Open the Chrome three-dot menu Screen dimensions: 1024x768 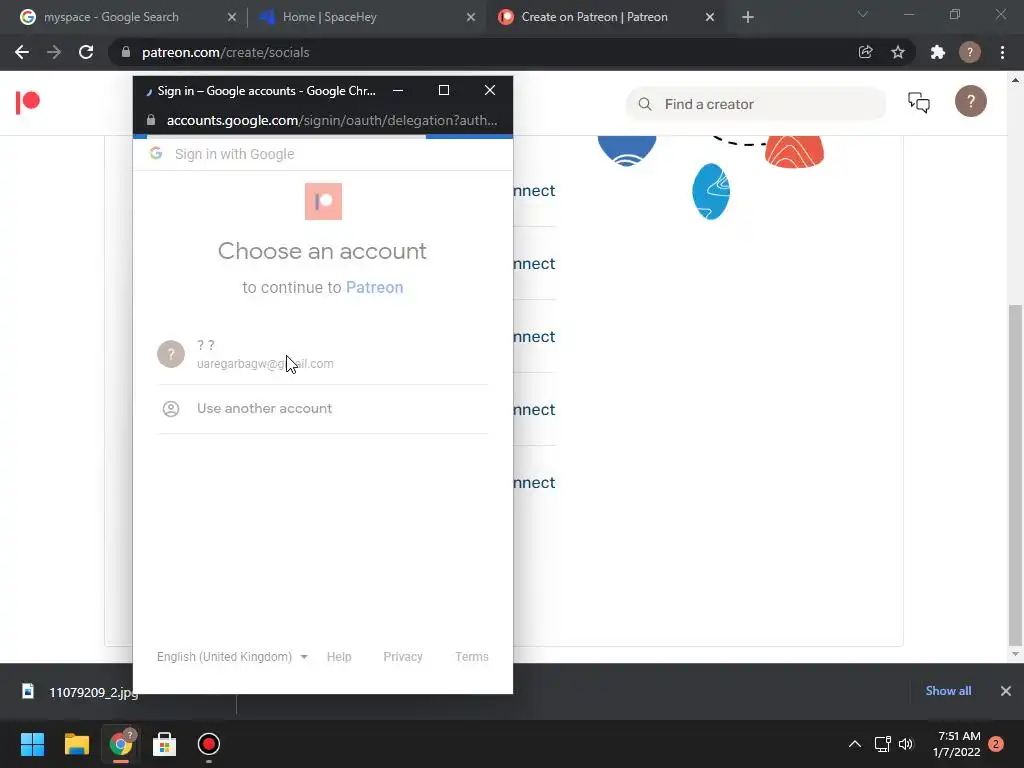click(1002, 52)
